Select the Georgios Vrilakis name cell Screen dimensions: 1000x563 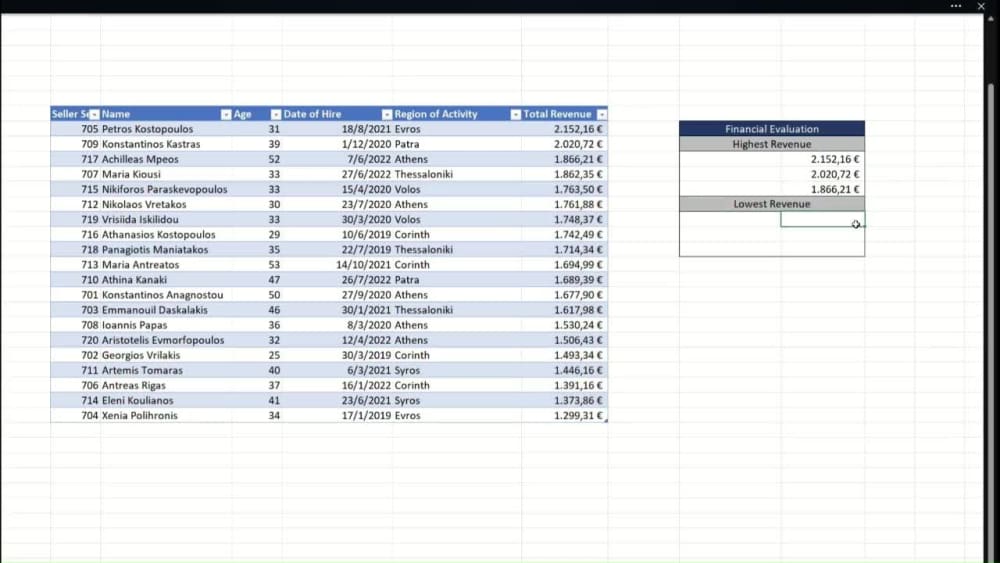[166, 355]
